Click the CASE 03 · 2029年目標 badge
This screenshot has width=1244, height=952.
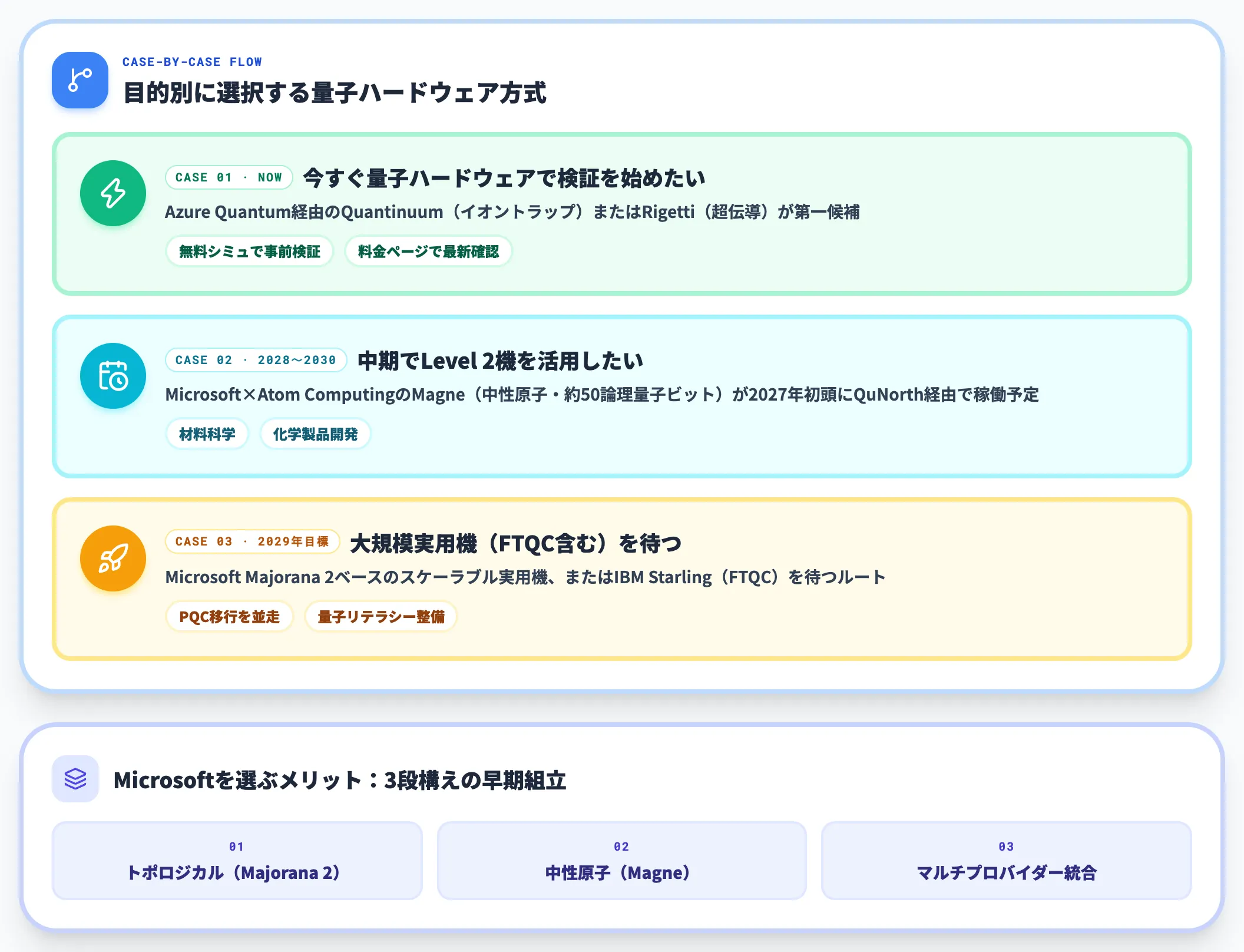click(x=253, y=541)
